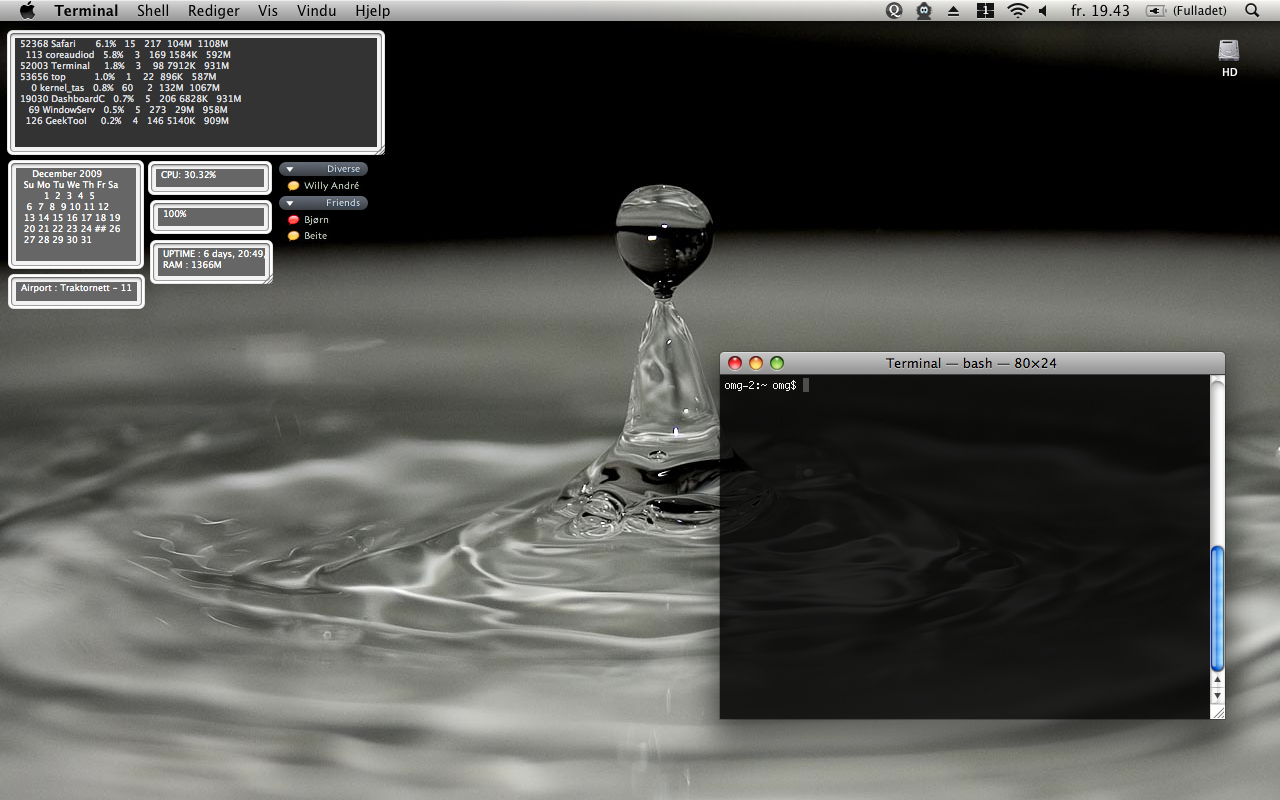The image size is (1280, 800).
Task: Minimize Terminal with the yellow button
Action: pos(756,363)
